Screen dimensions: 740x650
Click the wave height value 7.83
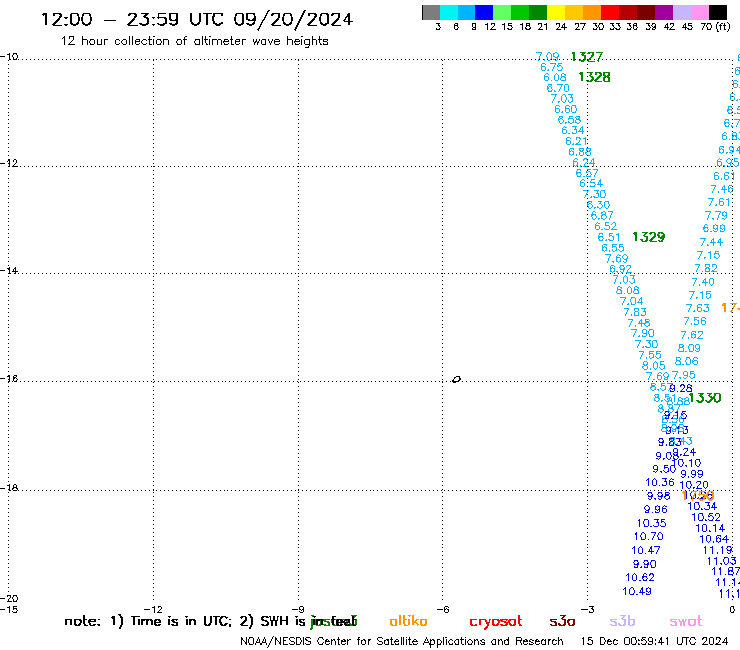(x=635, y=312)
